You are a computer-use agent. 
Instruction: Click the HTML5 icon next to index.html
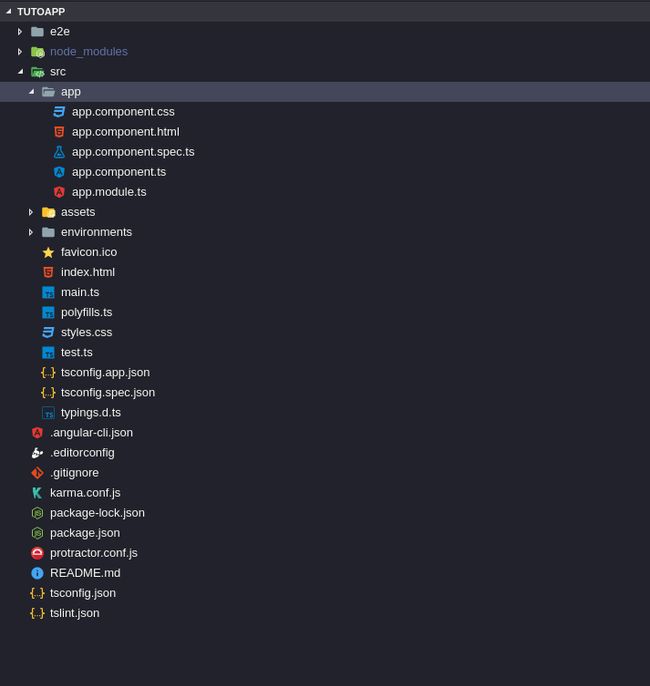(48, 272)
